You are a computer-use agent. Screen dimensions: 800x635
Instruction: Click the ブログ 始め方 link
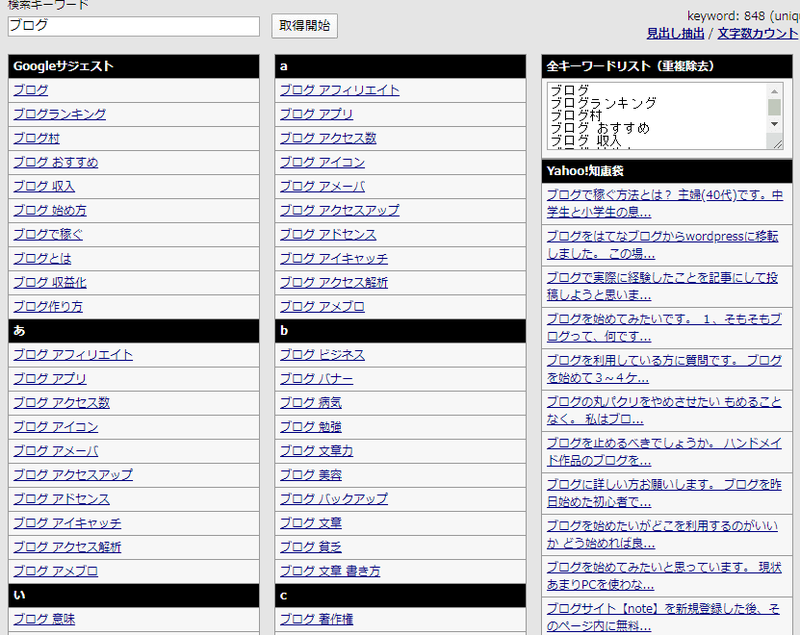coord(50,210)
